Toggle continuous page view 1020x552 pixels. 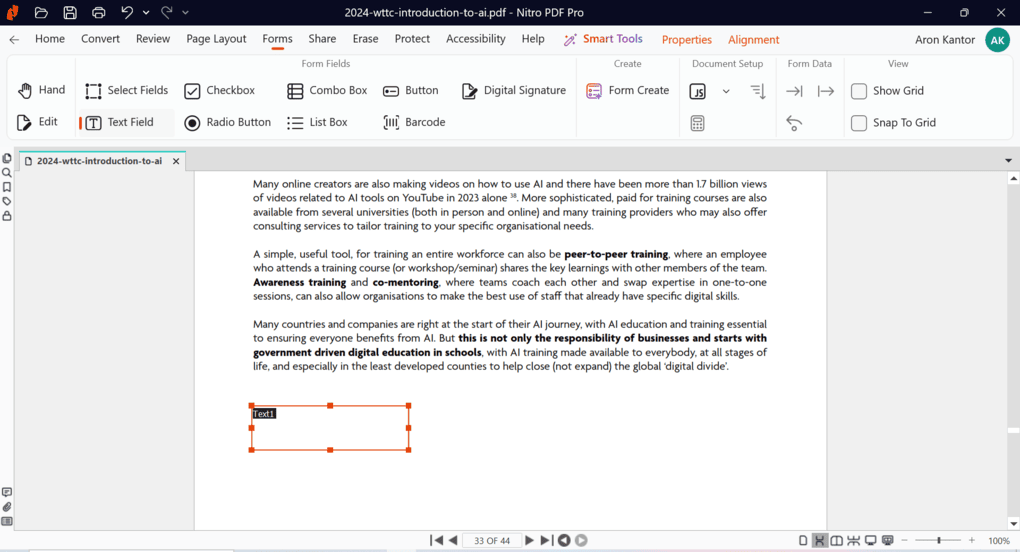820,540
